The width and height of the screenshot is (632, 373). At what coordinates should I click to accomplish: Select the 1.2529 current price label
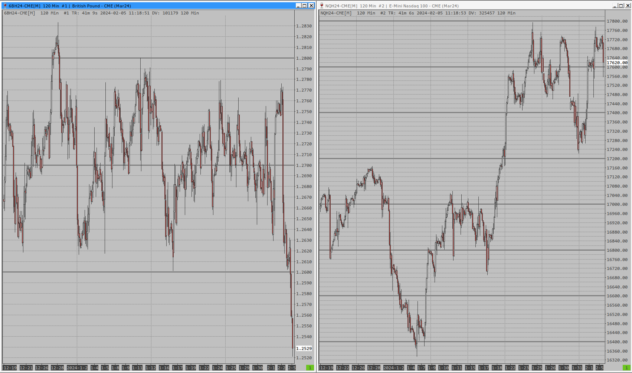click(304, 348)
